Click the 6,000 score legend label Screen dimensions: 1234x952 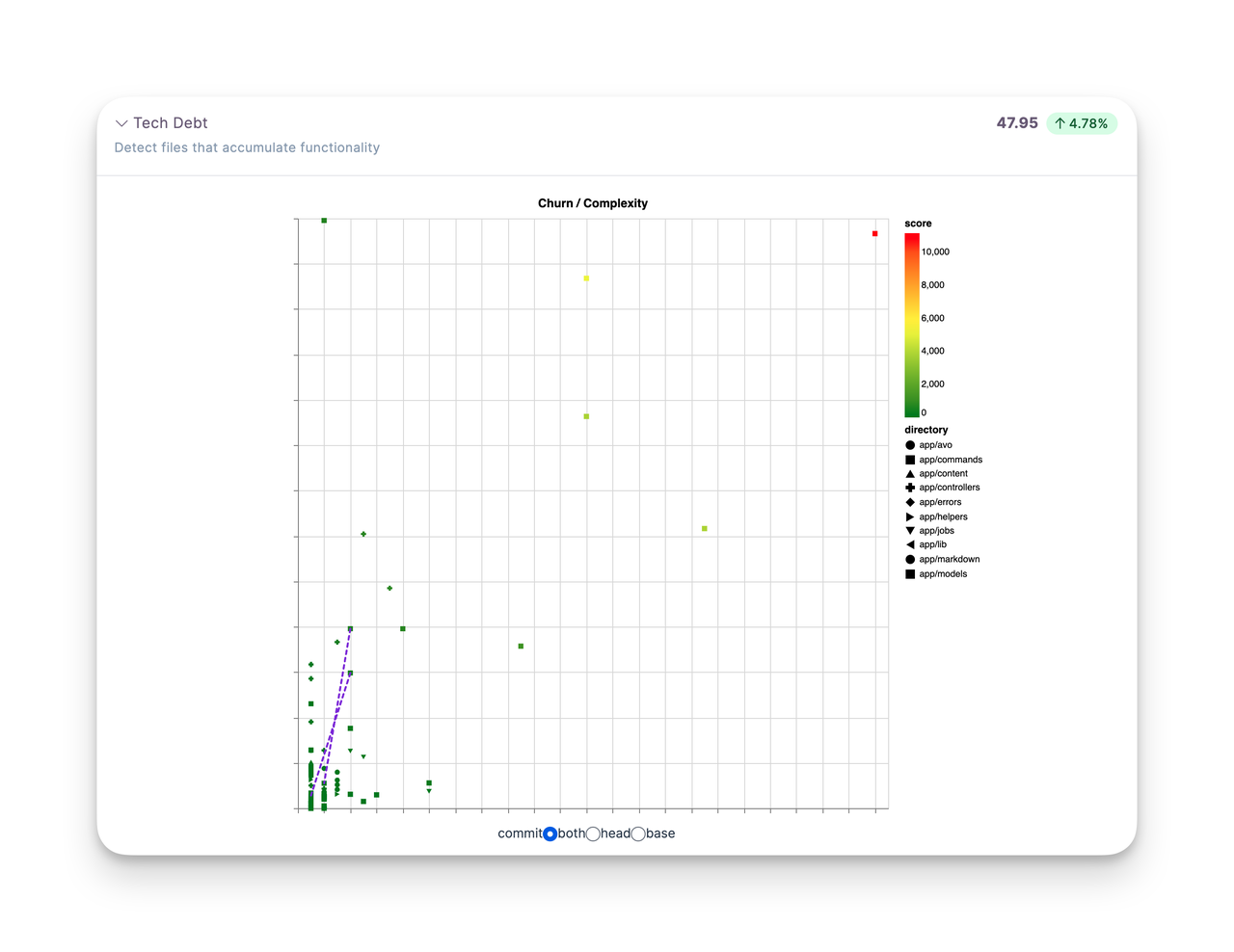click(x=933, y=318)
